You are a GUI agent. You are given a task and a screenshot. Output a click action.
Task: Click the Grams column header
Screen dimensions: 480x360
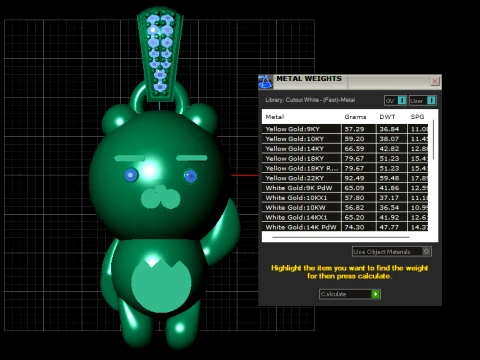click(355, 117)
